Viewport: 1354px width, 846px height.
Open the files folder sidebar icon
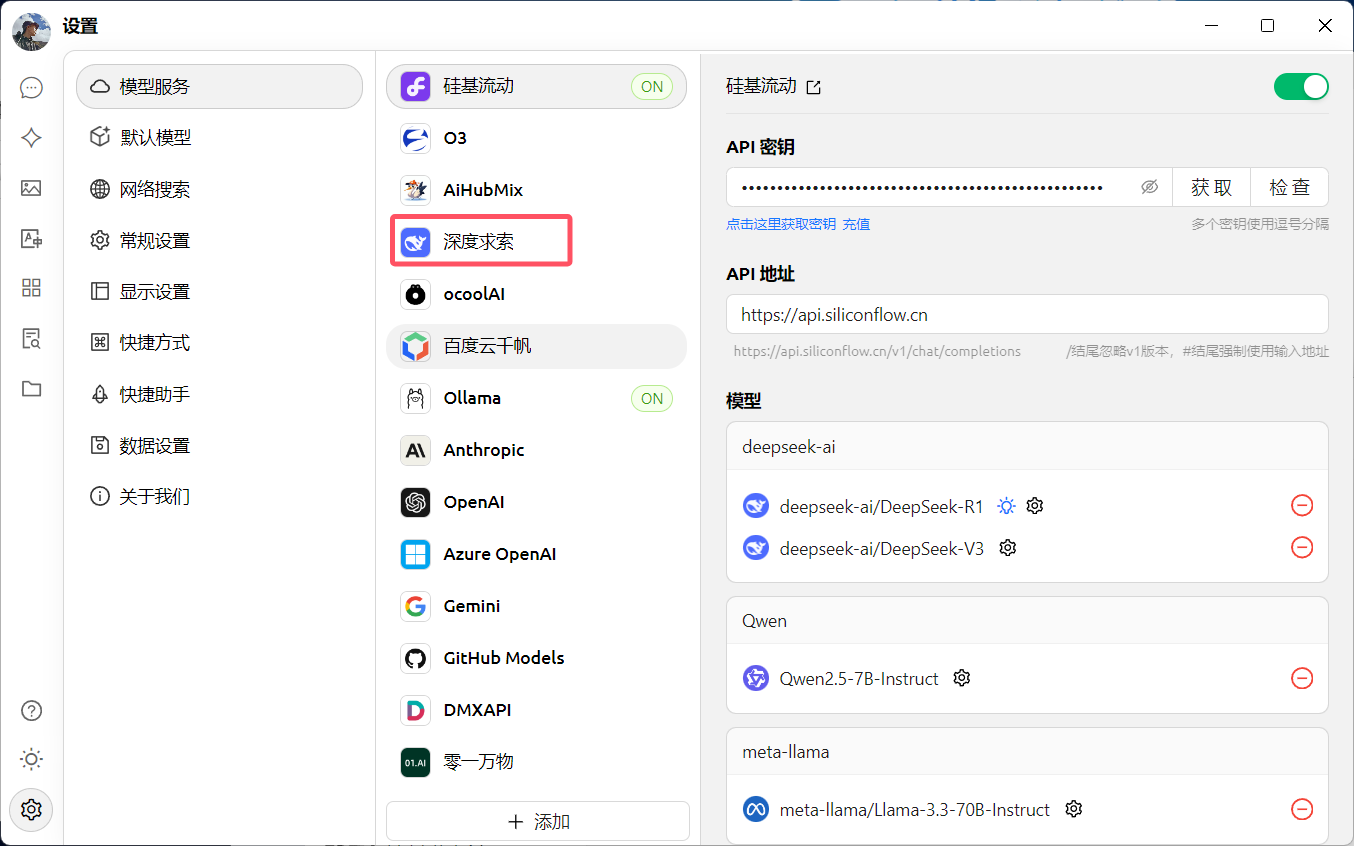coord(31,389)
